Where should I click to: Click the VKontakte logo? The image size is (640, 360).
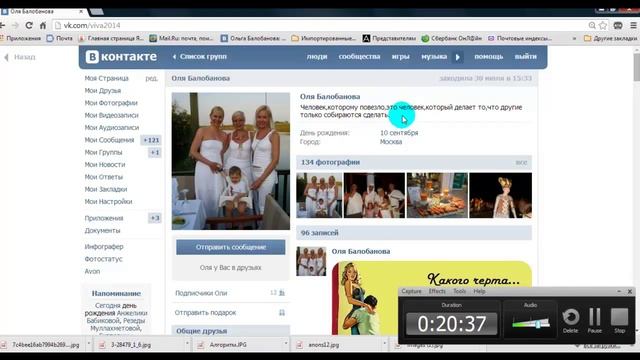121,57
